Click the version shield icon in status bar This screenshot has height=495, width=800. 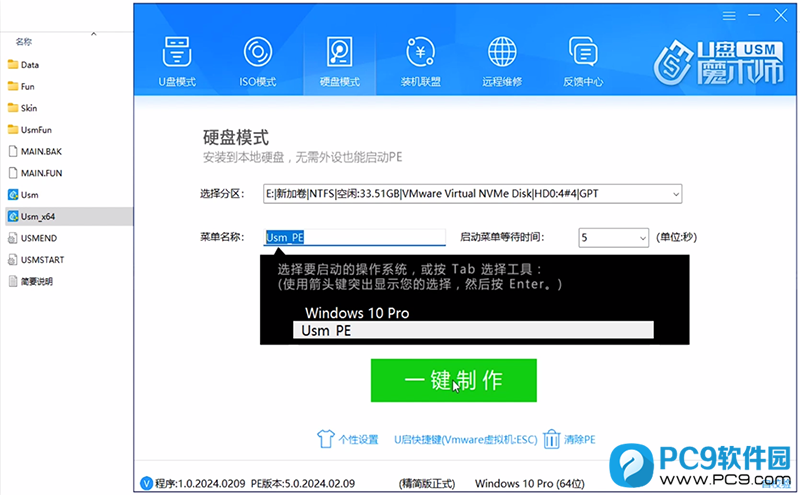(146, 483)
